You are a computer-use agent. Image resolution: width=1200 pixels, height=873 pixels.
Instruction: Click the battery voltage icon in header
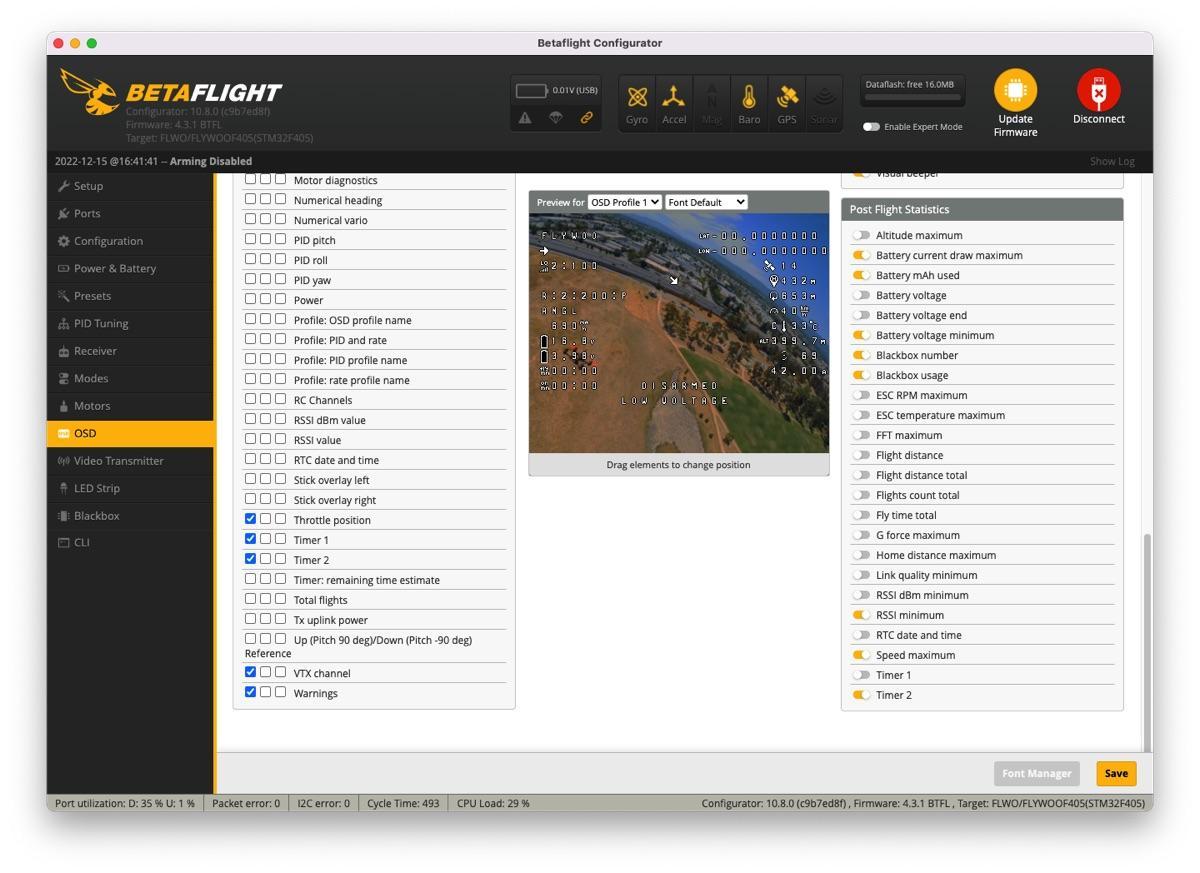tap(532, 91)
